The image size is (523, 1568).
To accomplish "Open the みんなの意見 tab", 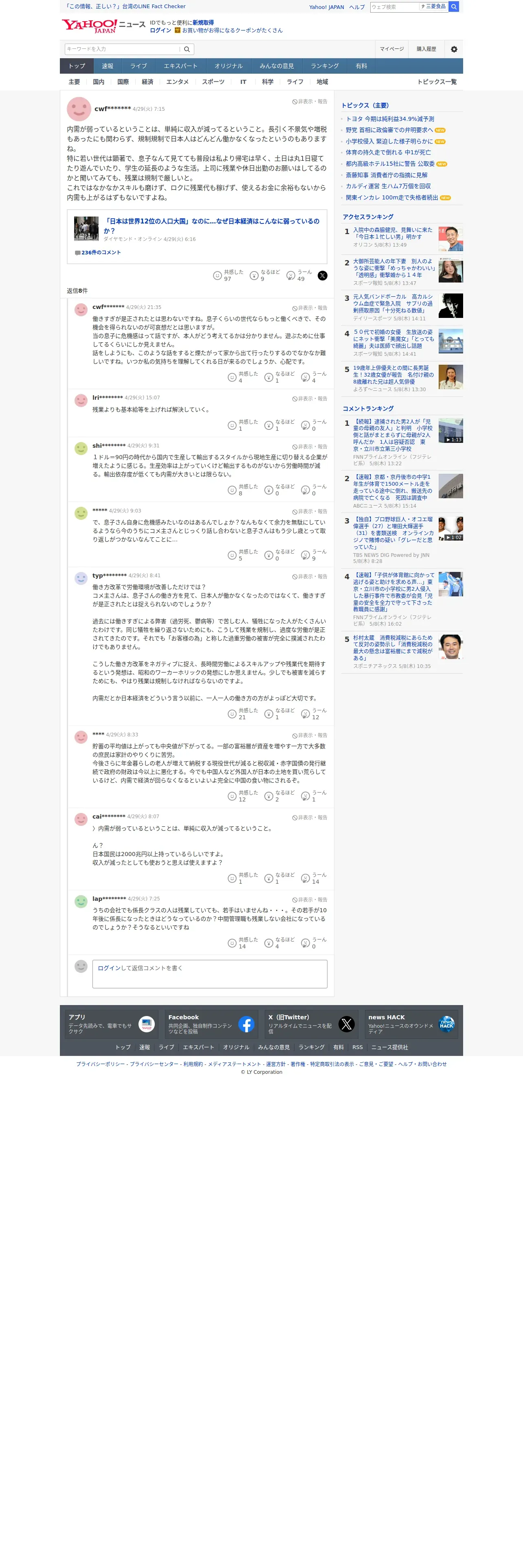I will tap(277, 66).
